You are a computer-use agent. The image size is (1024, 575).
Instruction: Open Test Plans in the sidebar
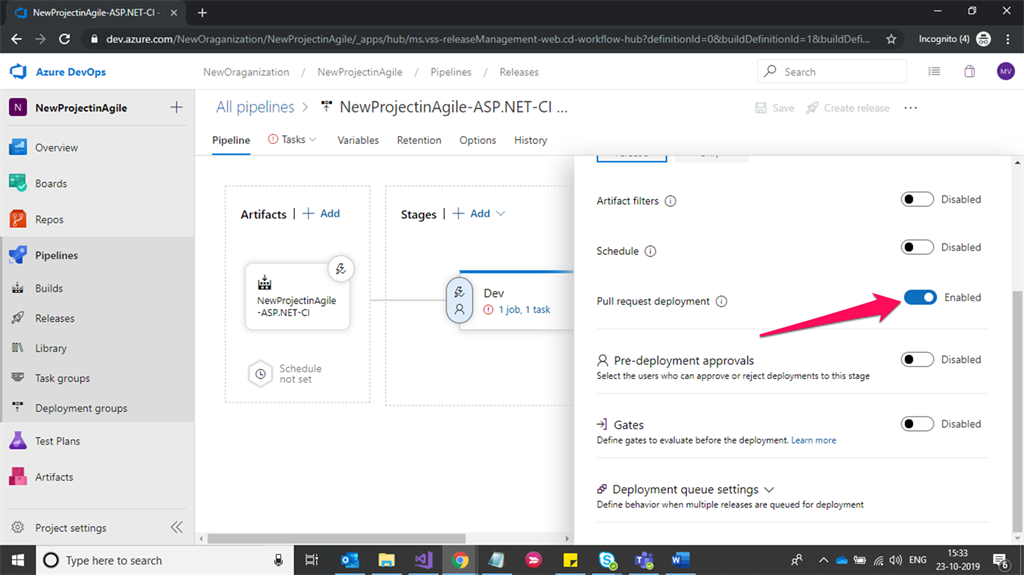(57, 441)
